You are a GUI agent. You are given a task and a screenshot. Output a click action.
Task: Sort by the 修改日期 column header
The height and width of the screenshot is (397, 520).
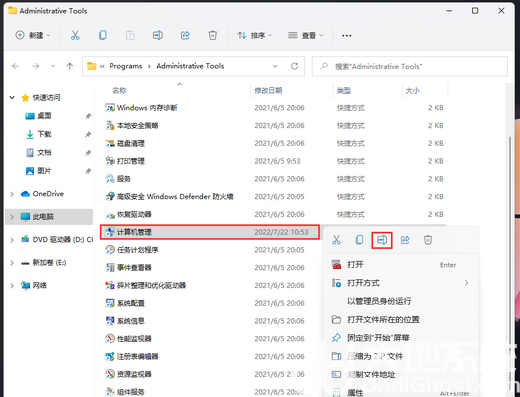[x=268, y=90]
